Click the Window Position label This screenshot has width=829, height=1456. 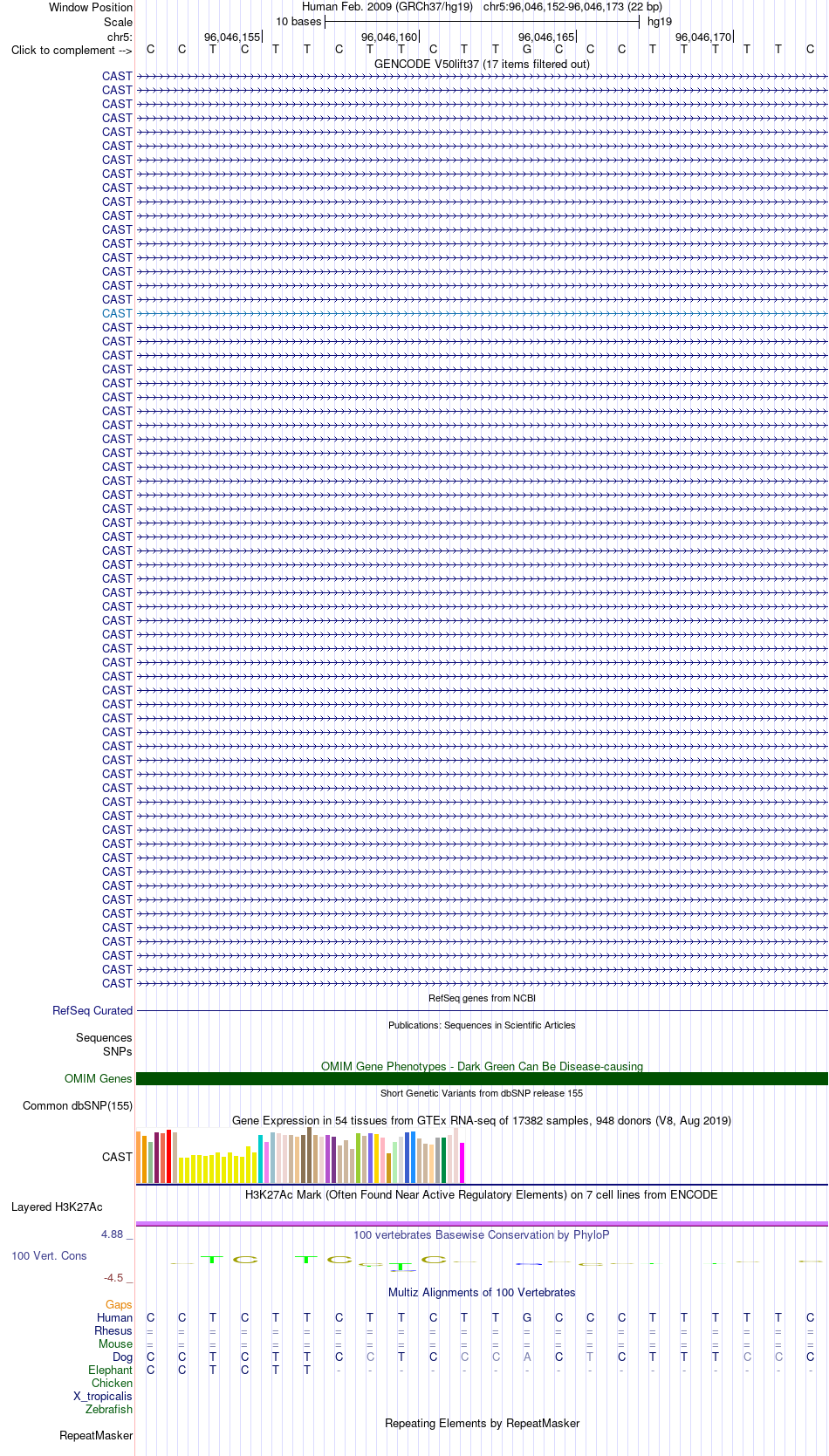(x=91, y=7)
